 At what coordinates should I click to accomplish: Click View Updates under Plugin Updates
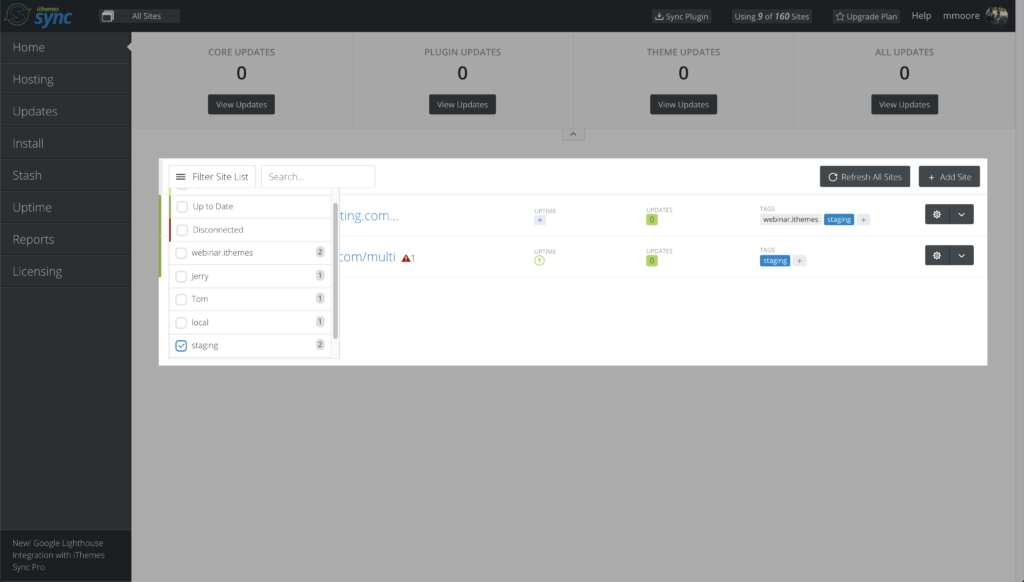click(x=462, y=105)
